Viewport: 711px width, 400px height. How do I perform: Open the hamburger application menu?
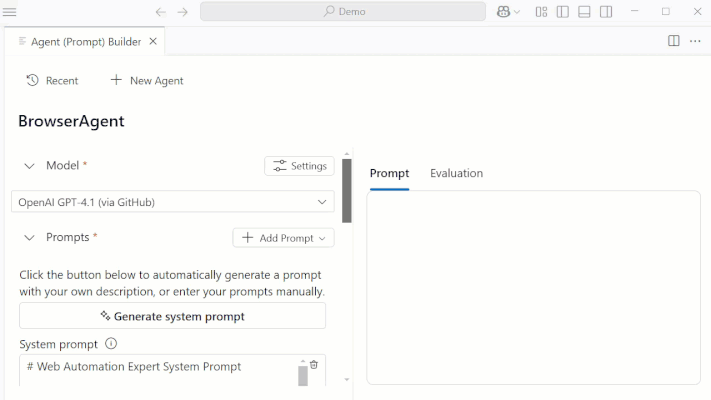(10, 12)
